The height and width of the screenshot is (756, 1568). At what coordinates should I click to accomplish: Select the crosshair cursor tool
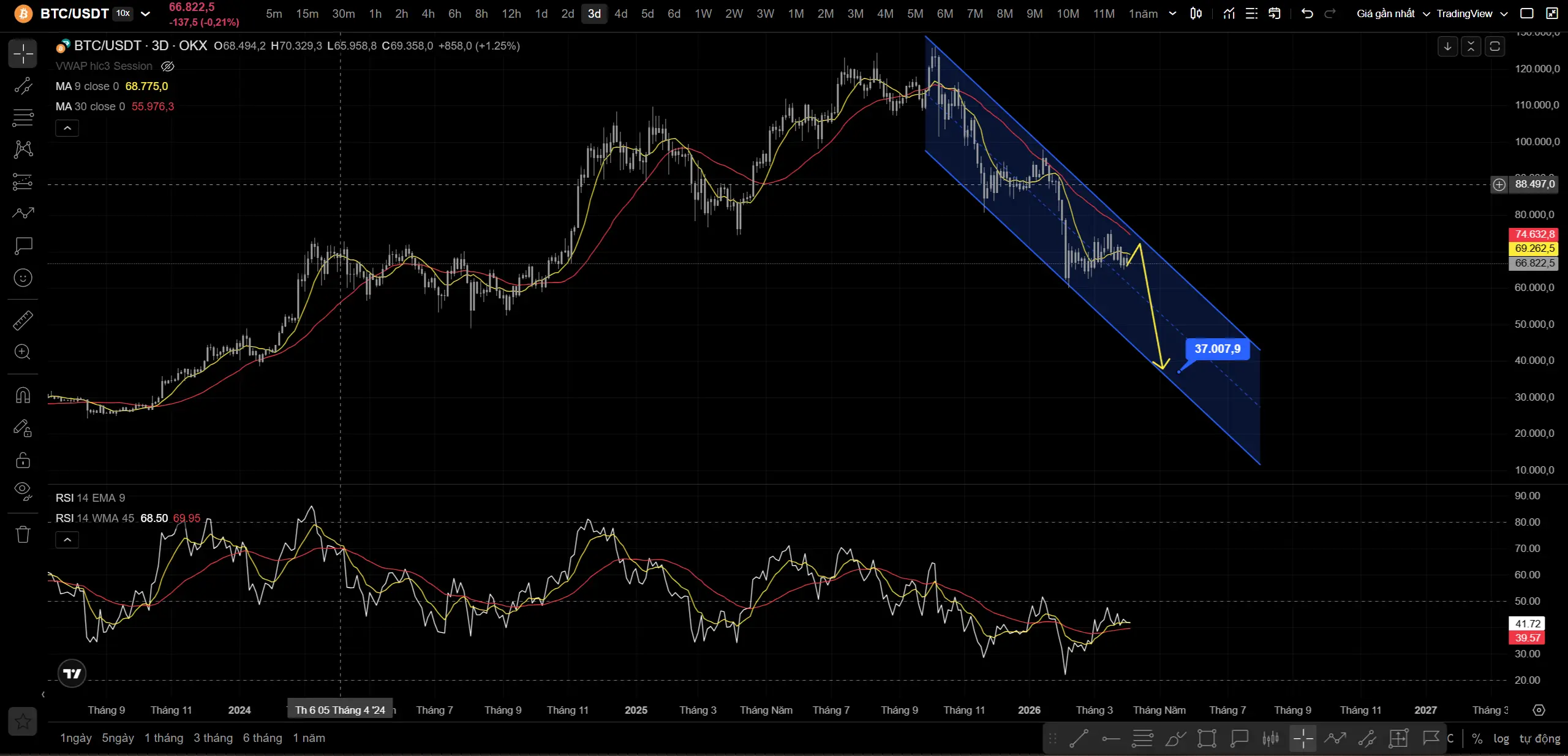[x=23, y=54]
